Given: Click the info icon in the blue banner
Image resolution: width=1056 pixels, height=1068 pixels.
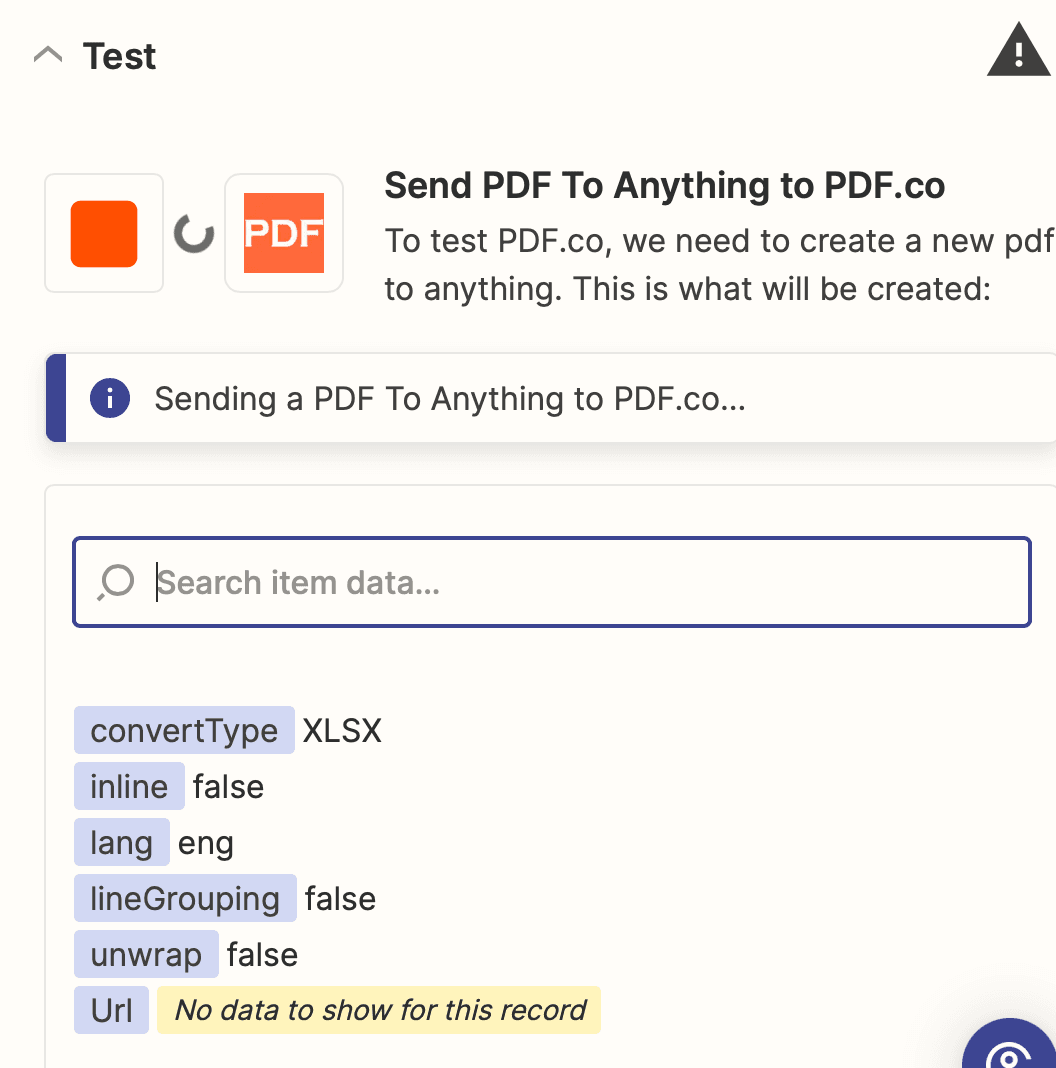Looking at the screenshot, I should (x=110, y=398).
